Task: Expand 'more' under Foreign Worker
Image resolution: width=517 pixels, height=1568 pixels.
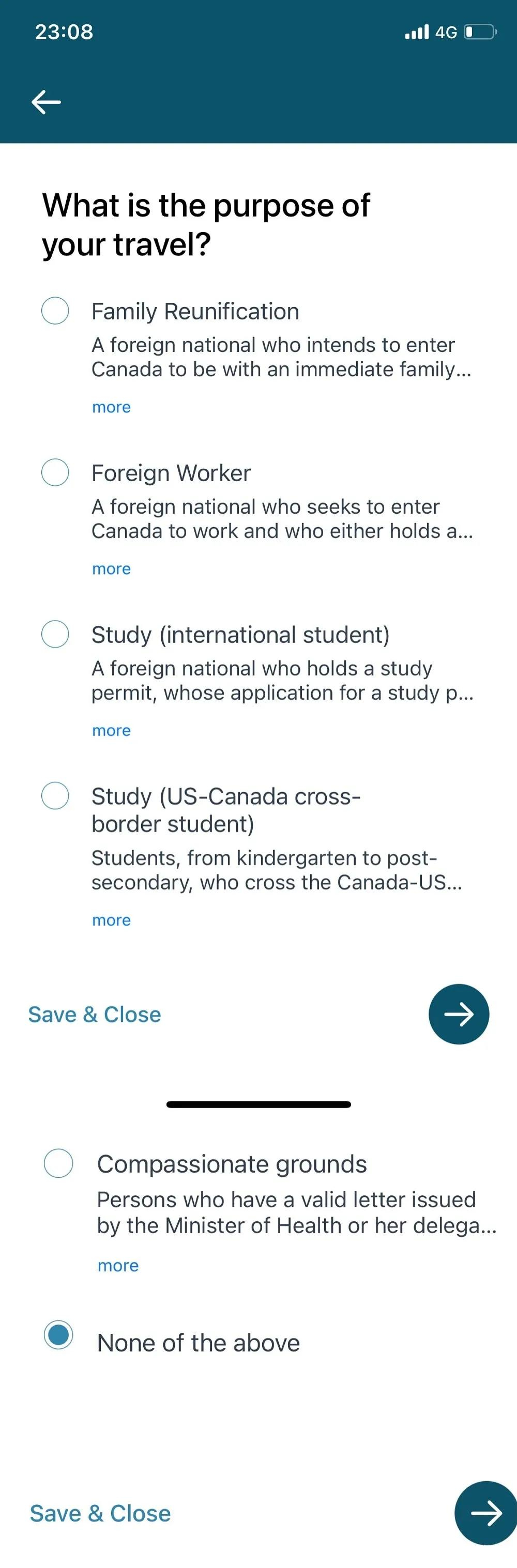Action: [x=112, y=568]
